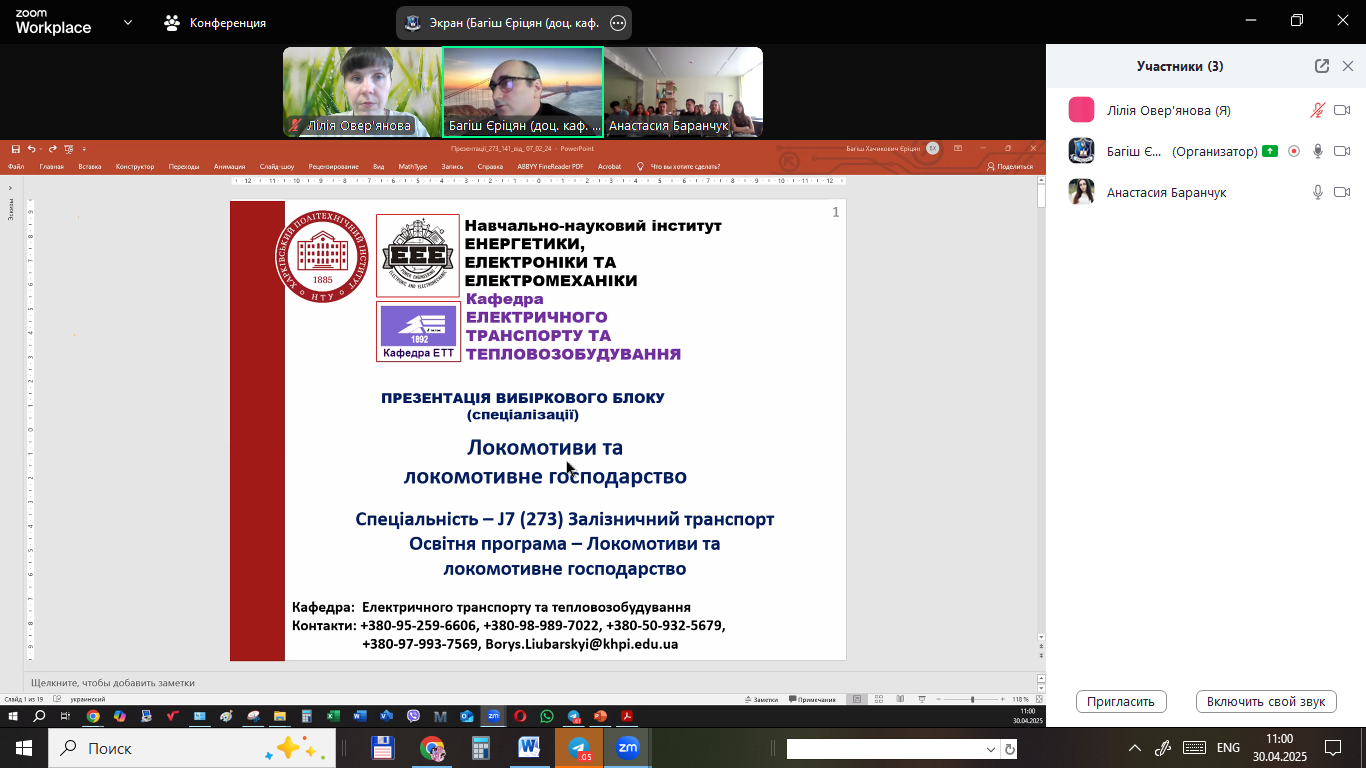Screen dimensions: 1366x768
Task: Switch to reading view in PowerPoint status bar
Action: [x=901, y=699]
